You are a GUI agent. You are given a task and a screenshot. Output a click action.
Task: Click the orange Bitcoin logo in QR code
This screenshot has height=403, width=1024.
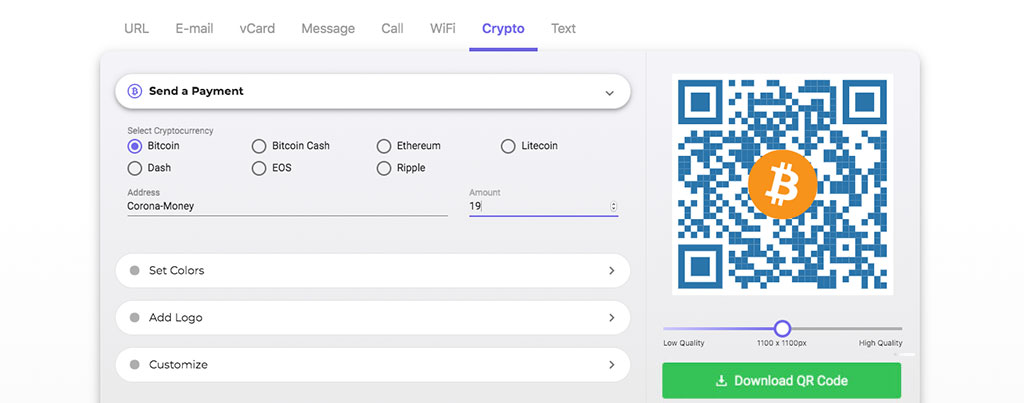[x=782, y=184]
